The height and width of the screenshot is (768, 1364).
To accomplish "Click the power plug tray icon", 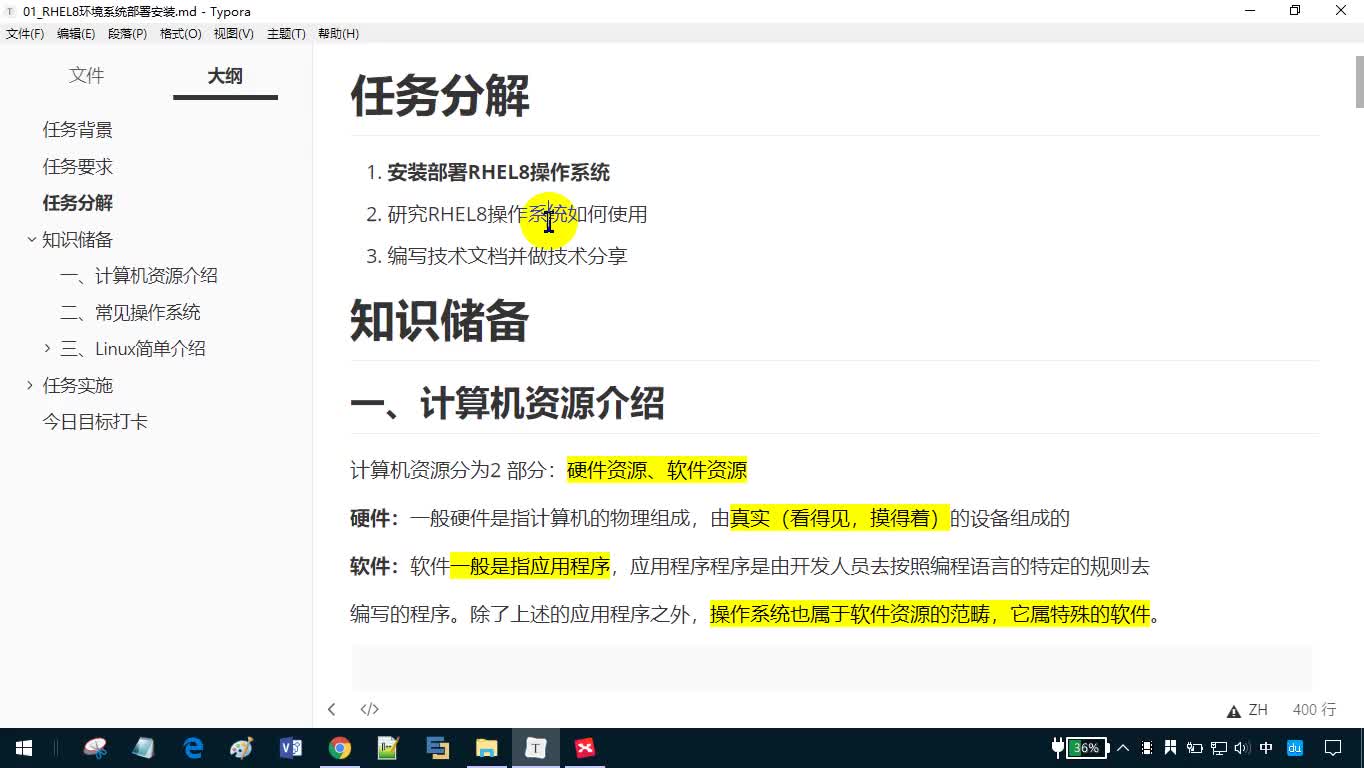I will [1058, 748].
